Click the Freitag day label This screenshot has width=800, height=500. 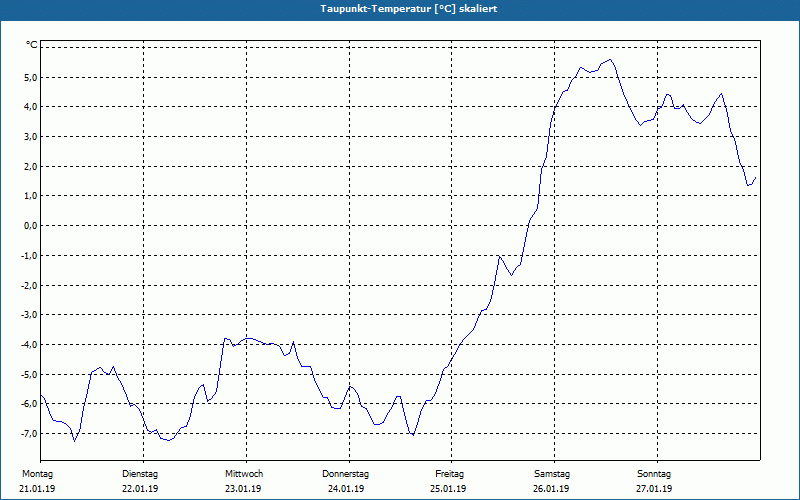coord(449,474)
